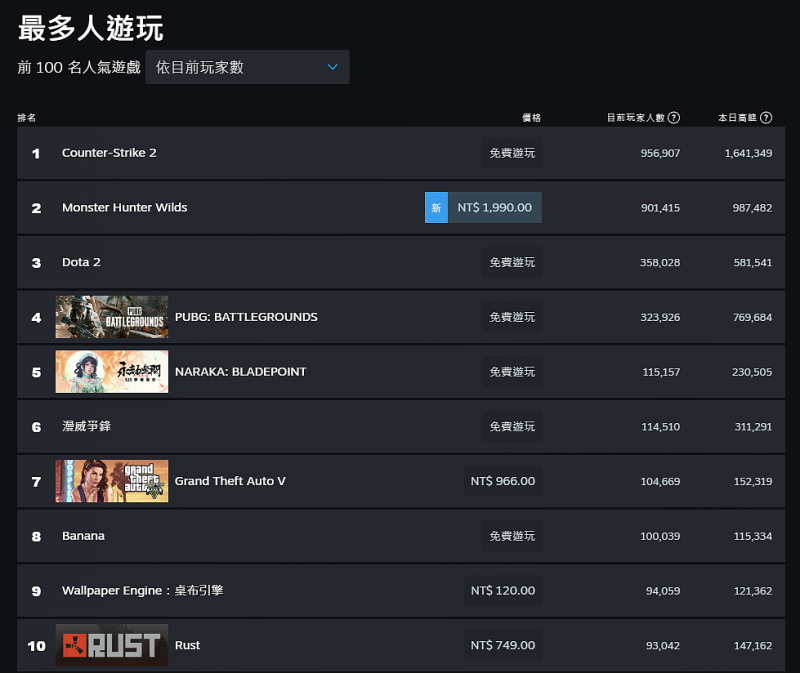Click daily peak value 987,482
Screen dimensions: 800x673
tap(752, 208)
